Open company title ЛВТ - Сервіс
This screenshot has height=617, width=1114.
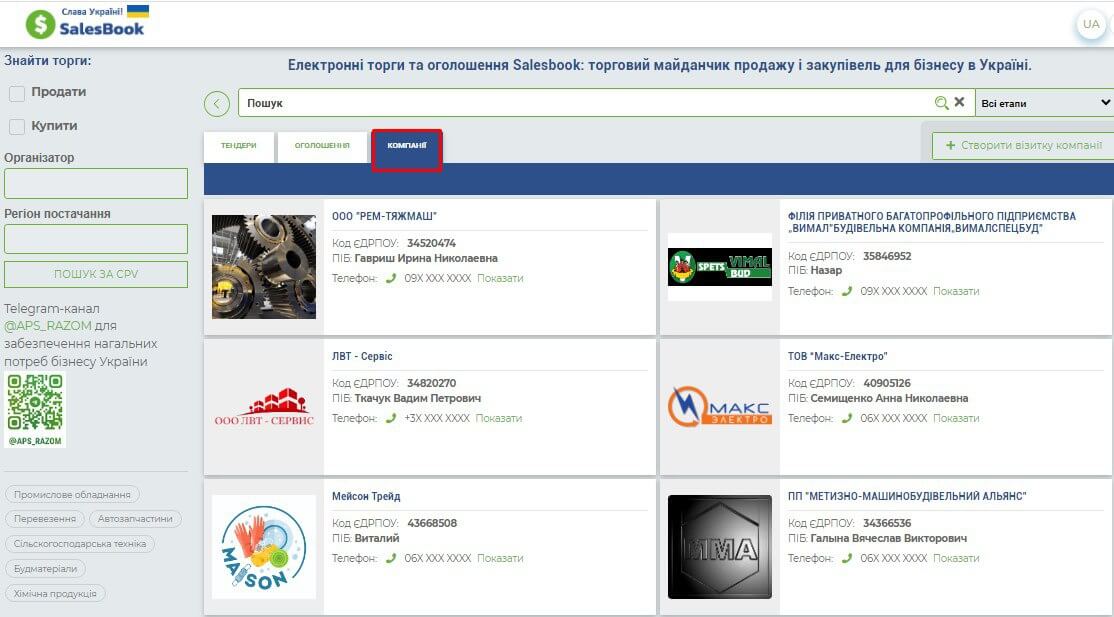(362, 356)
